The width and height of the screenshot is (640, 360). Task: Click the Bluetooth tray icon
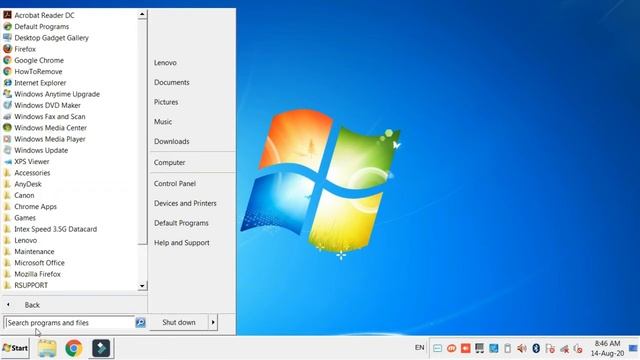tap(536, 348)
